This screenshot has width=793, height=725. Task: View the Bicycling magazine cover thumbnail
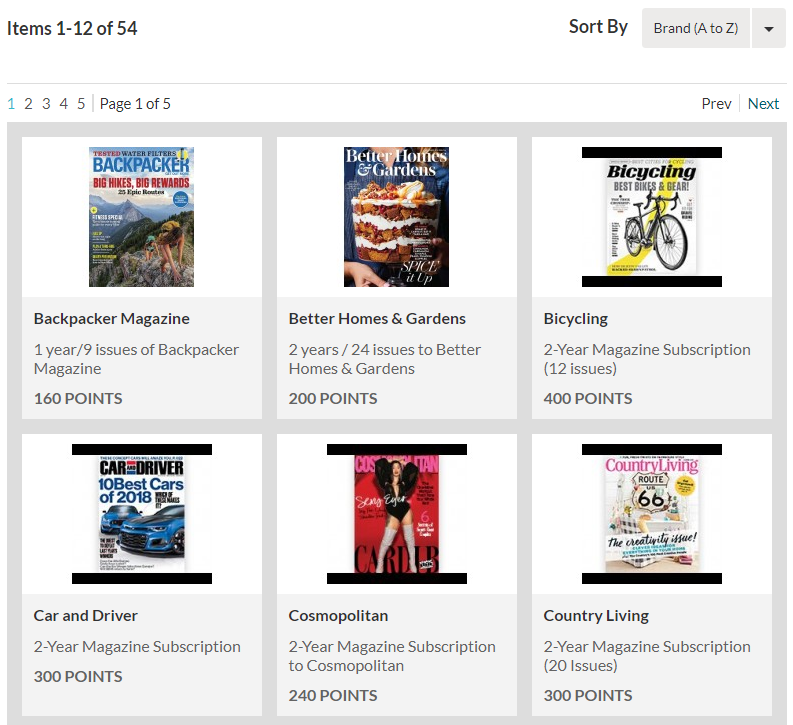point(652,217)
